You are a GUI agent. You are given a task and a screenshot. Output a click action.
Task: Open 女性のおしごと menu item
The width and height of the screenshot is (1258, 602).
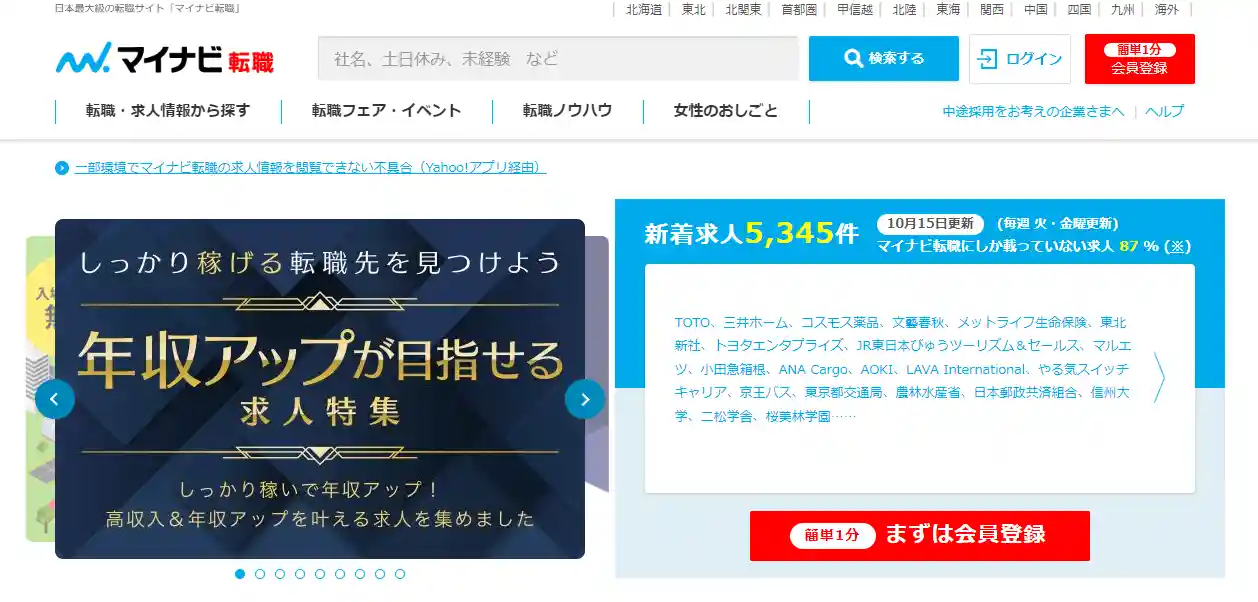click(x=726, y=111)
